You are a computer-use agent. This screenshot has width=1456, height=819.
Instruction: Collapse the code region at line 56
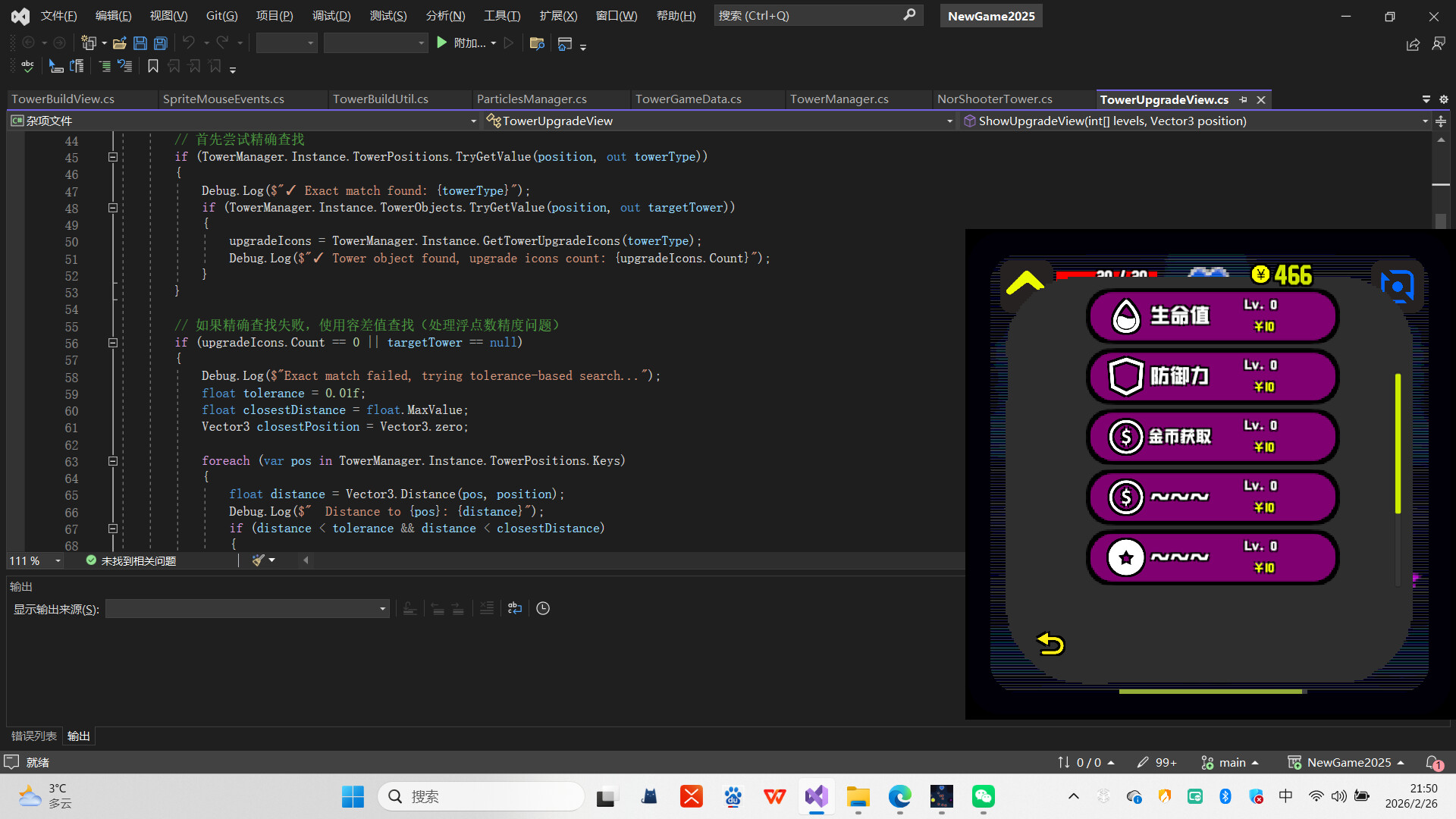point(112,343)
